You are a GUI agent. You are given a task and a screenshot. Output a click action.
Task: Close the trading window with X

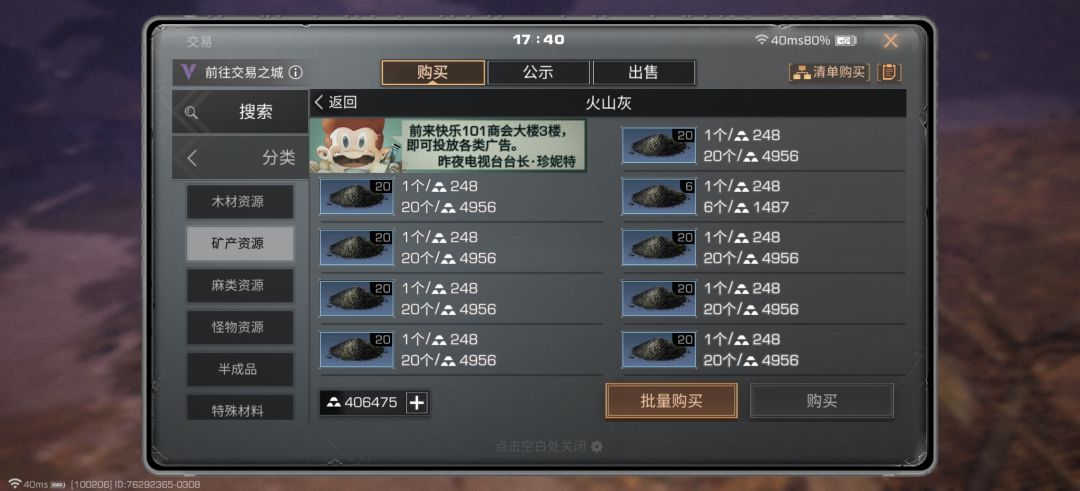tap(891, 41)
